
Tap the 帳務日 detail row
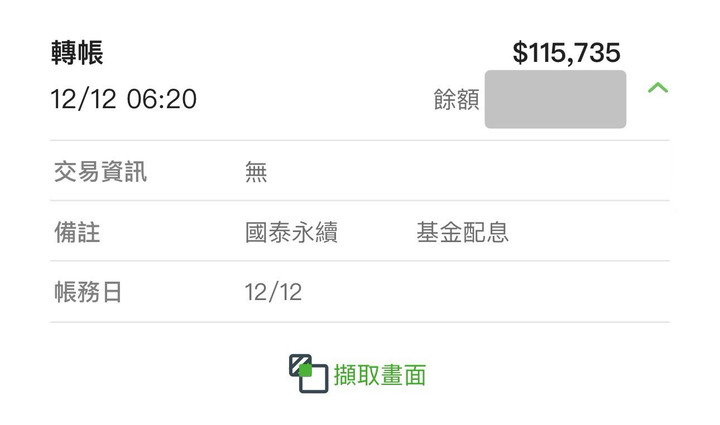360,291
